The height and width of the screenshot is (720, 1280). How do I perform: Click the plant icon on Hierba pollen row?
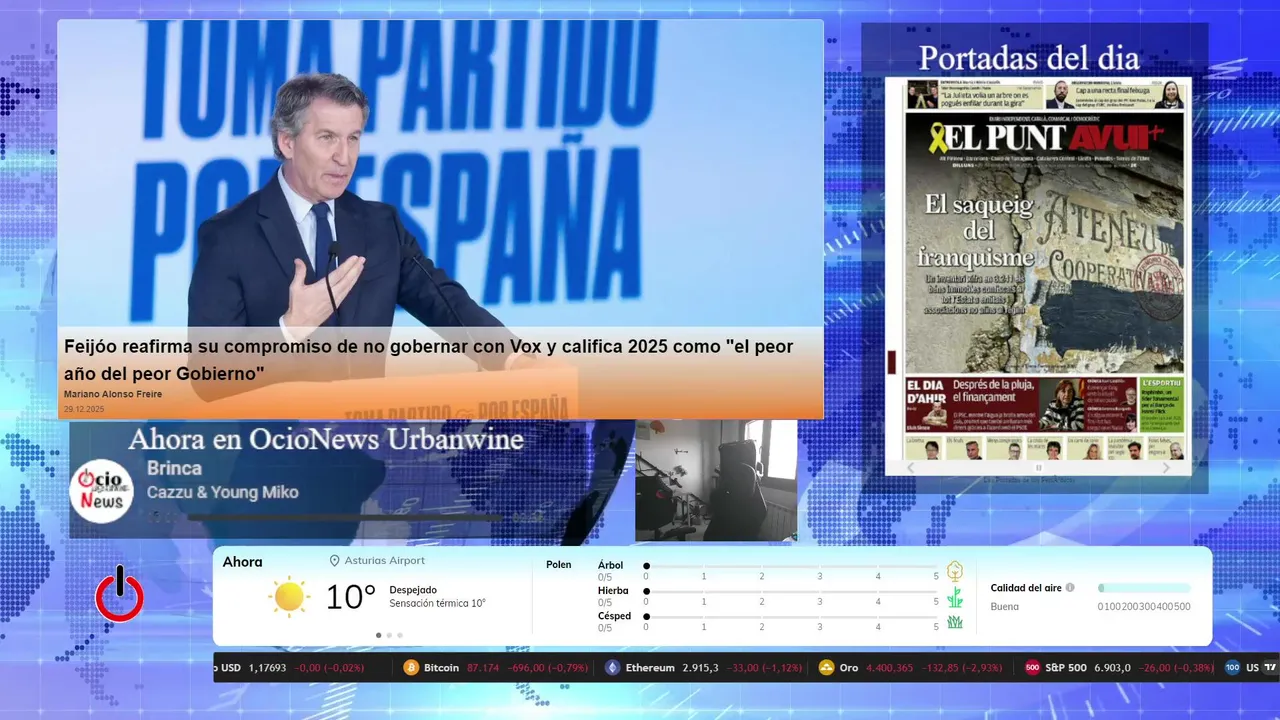pyautogui.click(x=955, y=597)
